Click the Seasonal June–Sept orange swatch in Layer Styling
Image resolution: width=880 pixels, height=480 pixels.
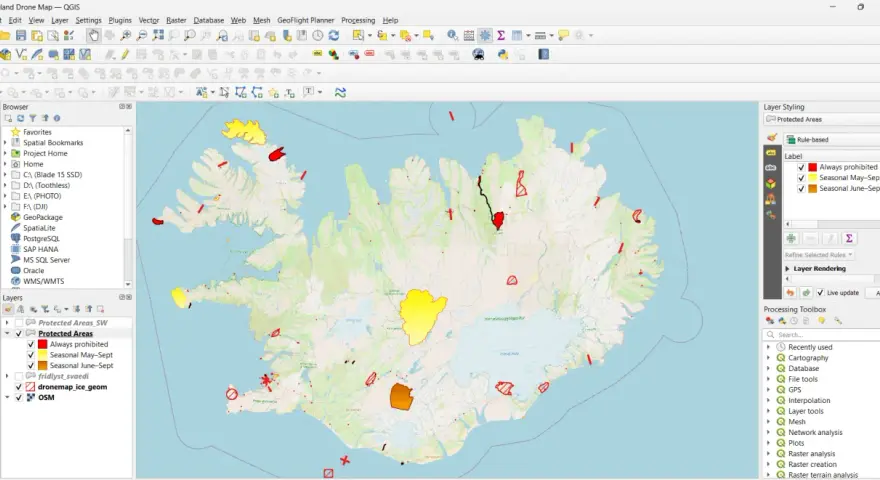point(812,189)
